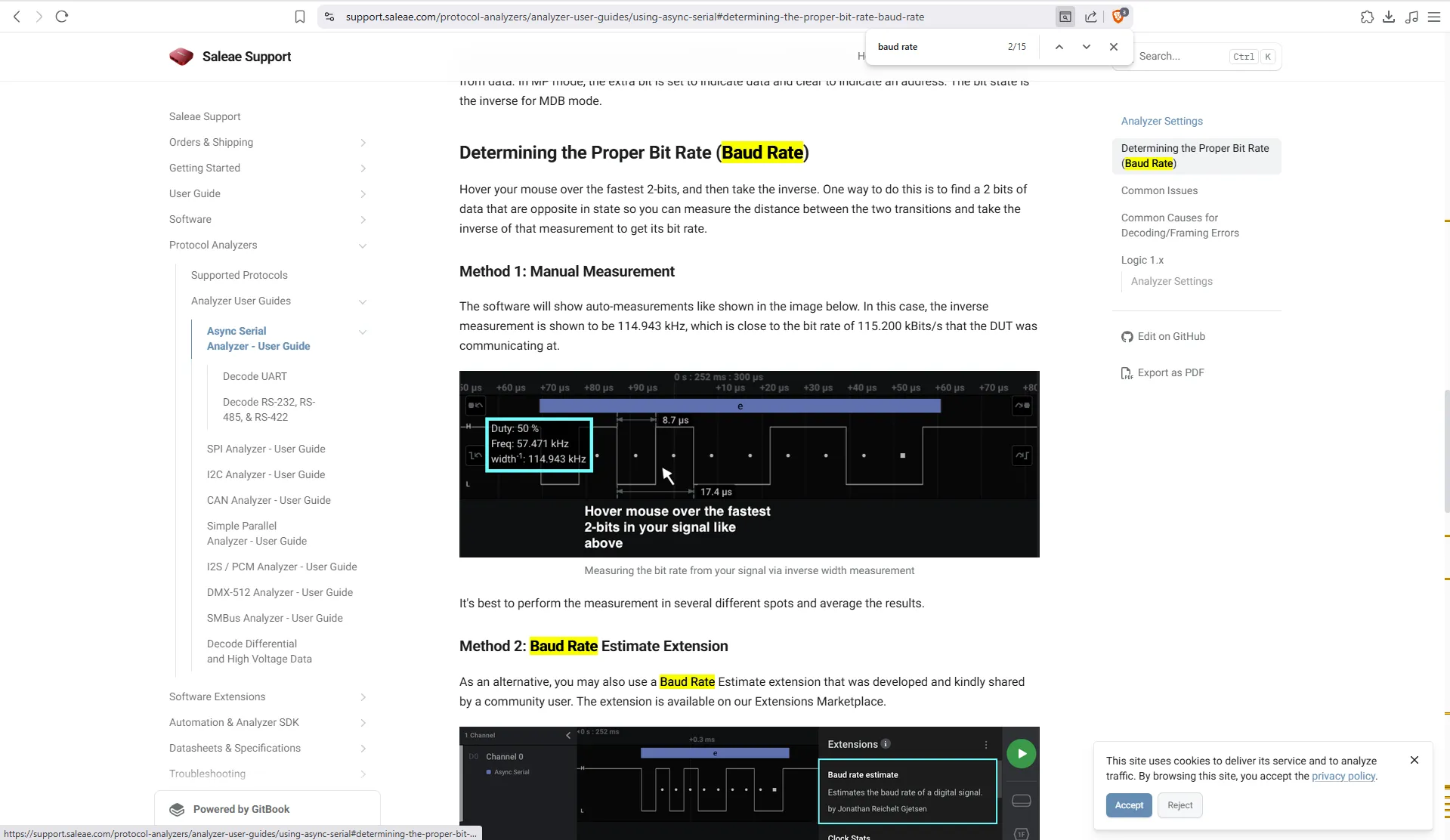Click the Saleae Support logo
The image size is (1450, 840).
(182, 56)
